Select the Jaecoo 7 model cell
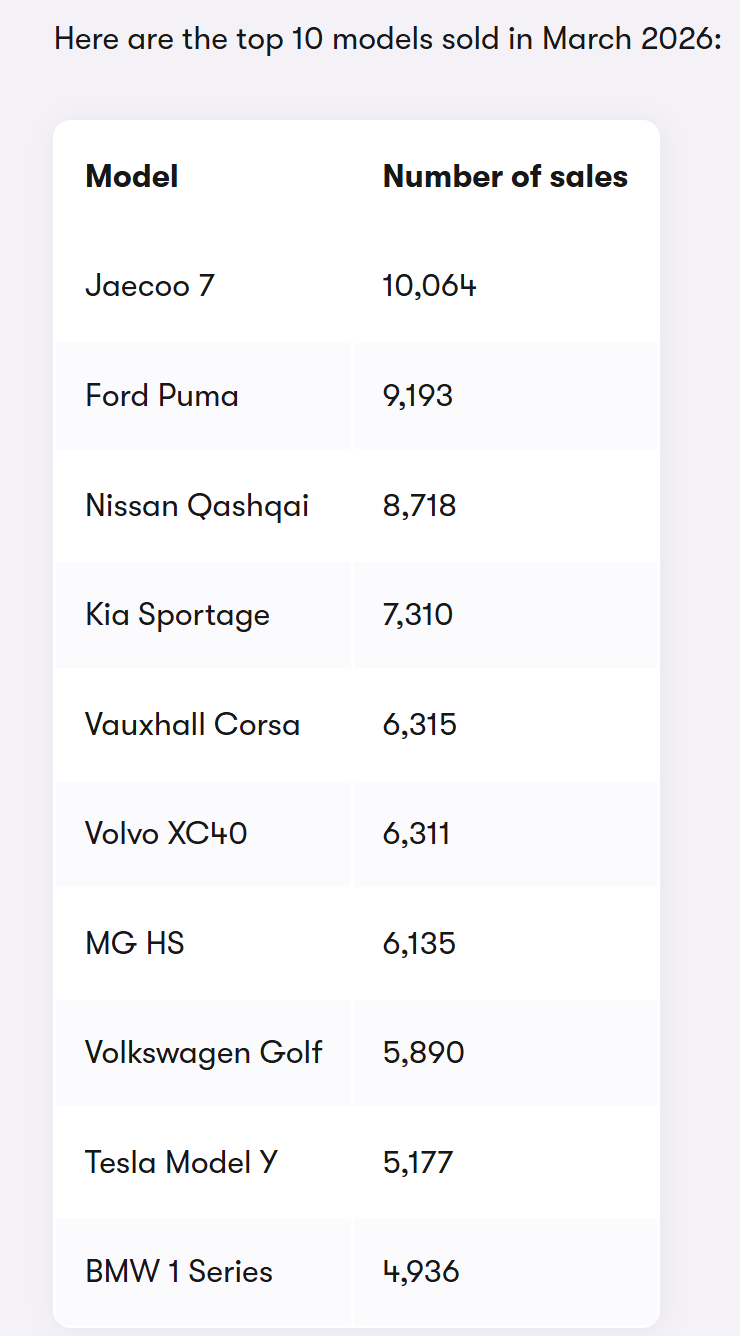740x1336 pixels. (150, 286)
